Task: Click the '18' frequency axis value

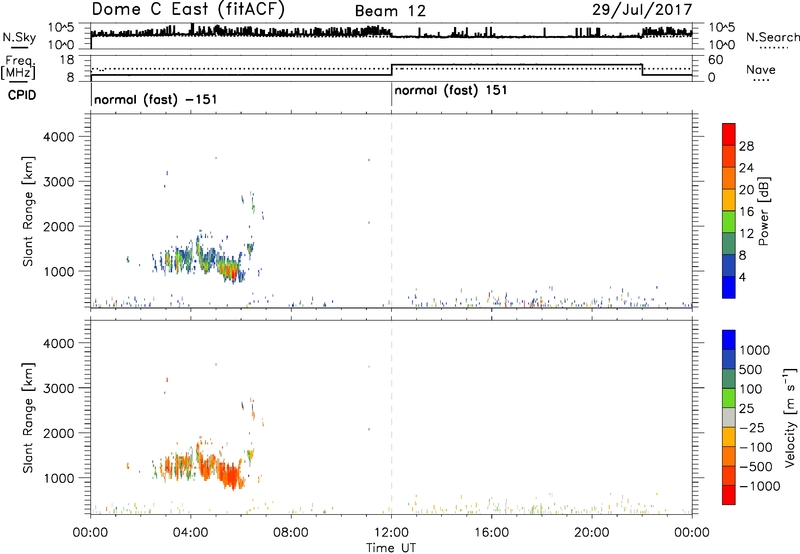Action: point(68,60)
